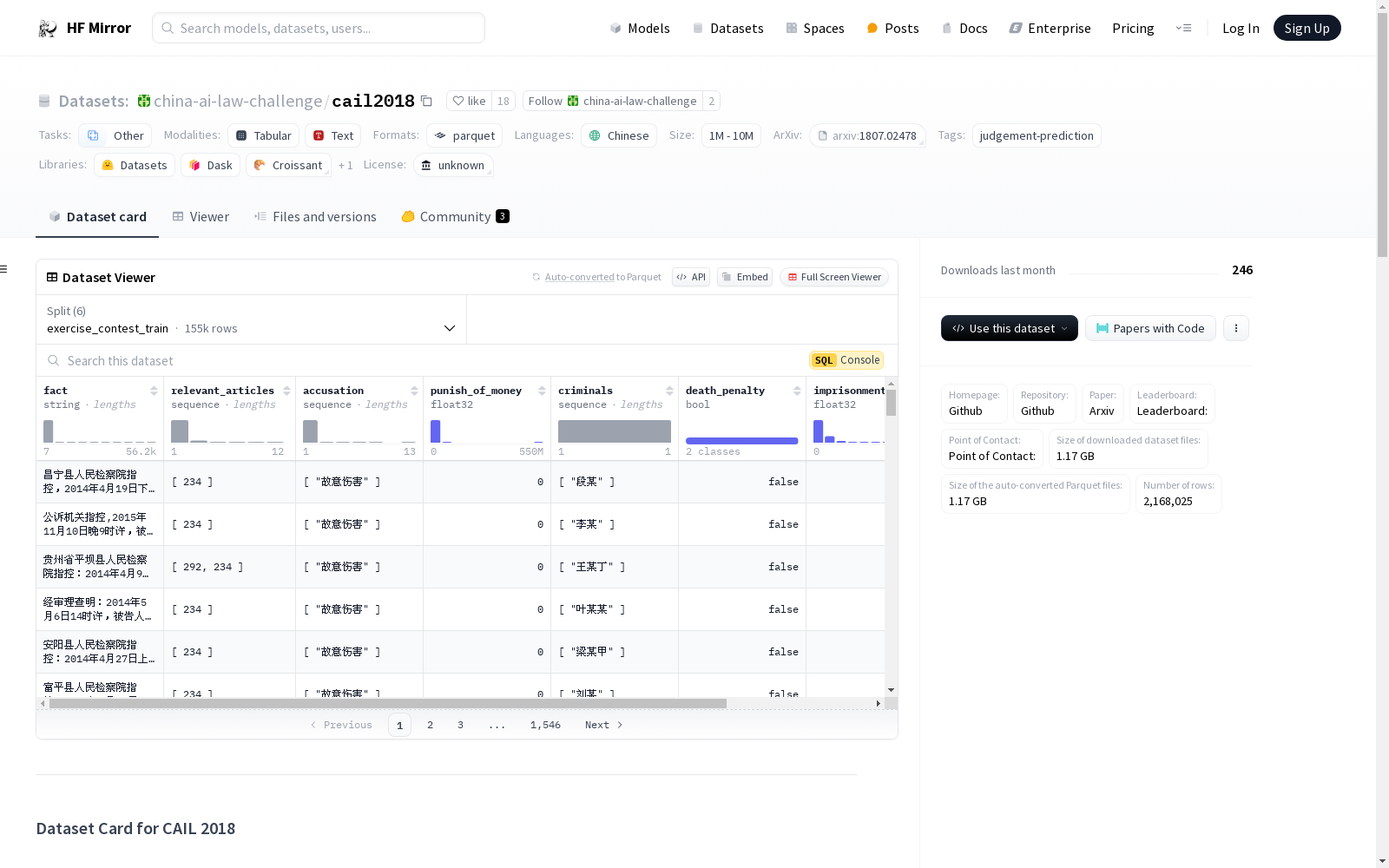Open the Pricing page
The height and width of the screenshot is (868, 1389).
1133,29
